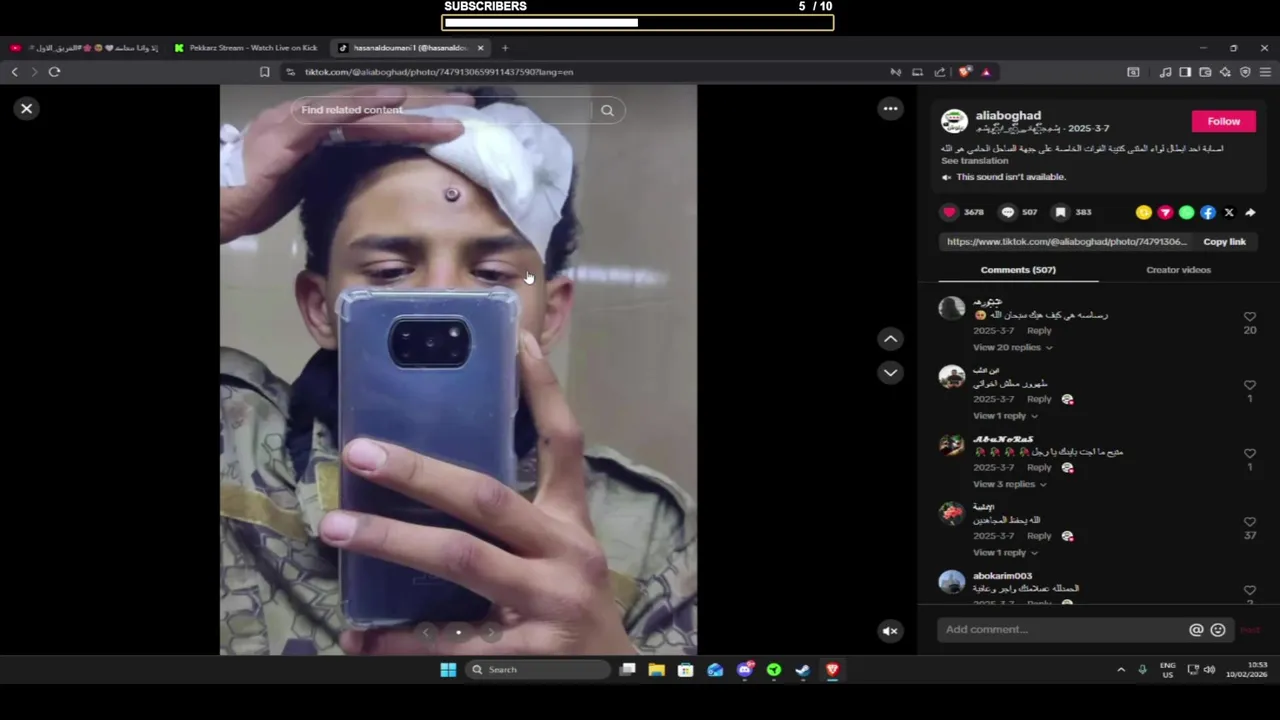Open Brave VPN shield icon
The image size is (1280, 720).
pos(1245,72)
